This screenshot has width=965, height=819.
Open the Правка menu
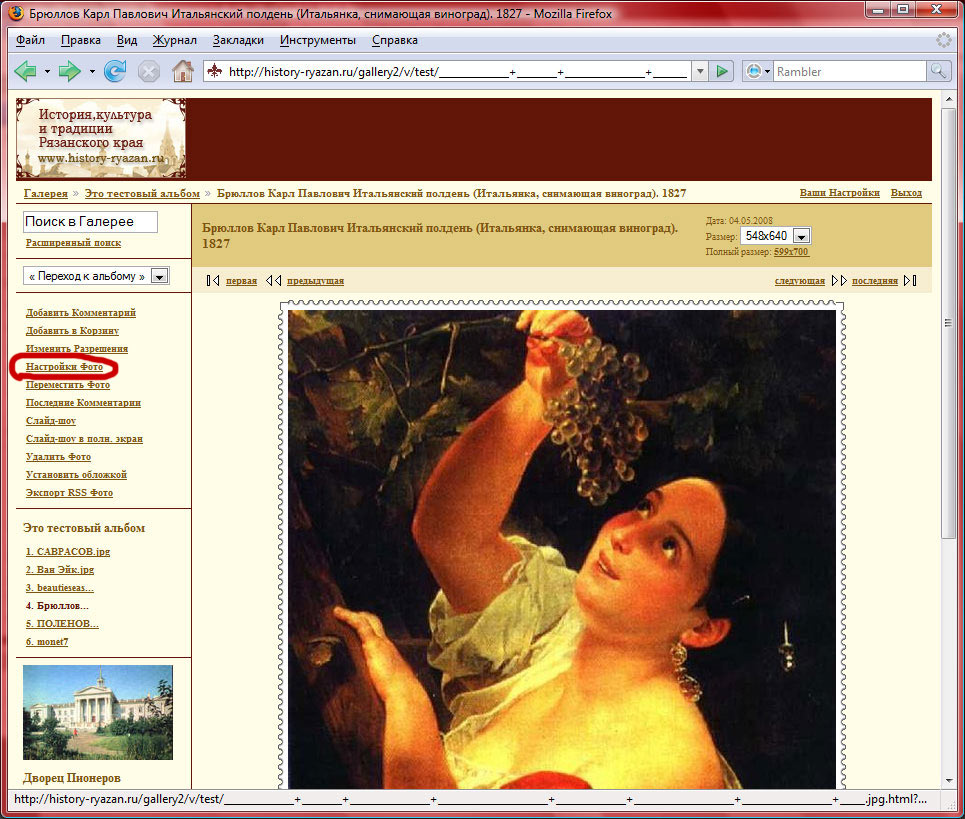(x=81, y=40)
